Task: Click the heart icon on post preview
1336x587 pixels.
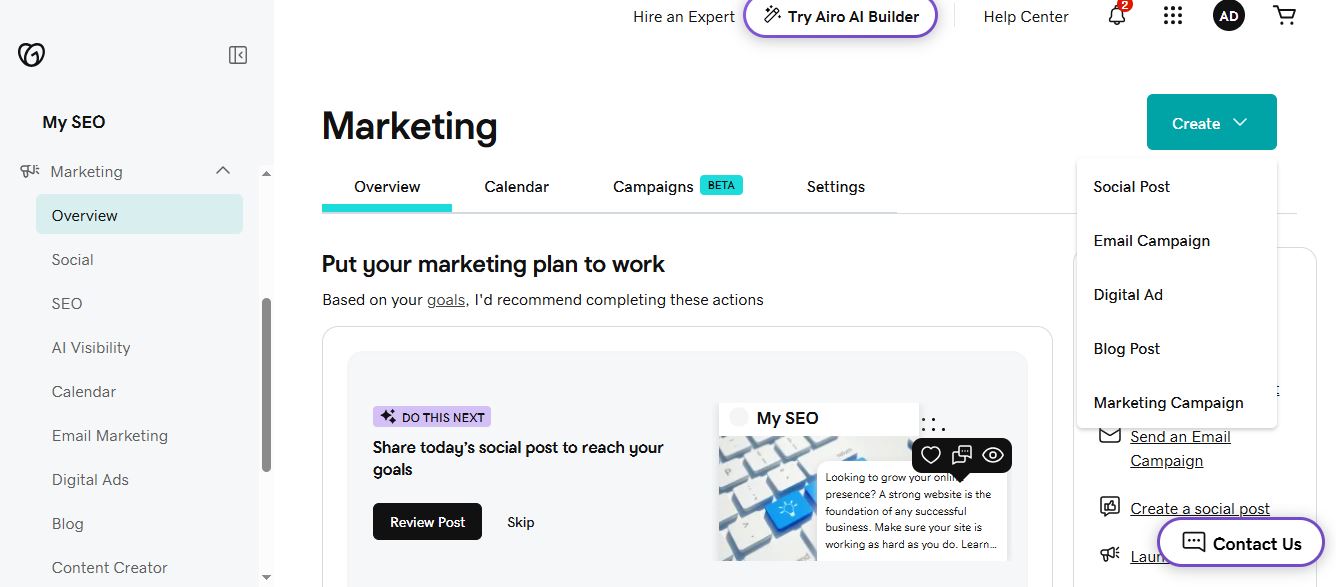Action: point(930,456)
